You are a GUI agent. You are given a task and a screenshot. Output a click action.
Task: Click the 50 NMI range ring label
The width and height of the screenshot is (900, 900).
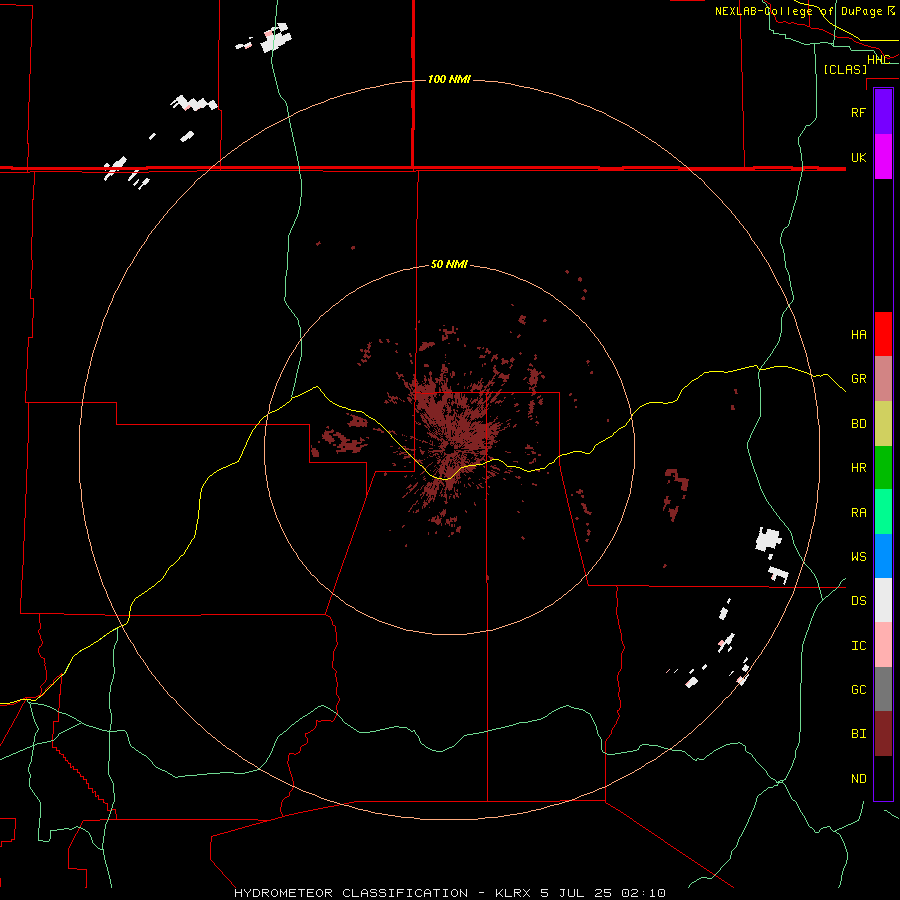[449, 264]
